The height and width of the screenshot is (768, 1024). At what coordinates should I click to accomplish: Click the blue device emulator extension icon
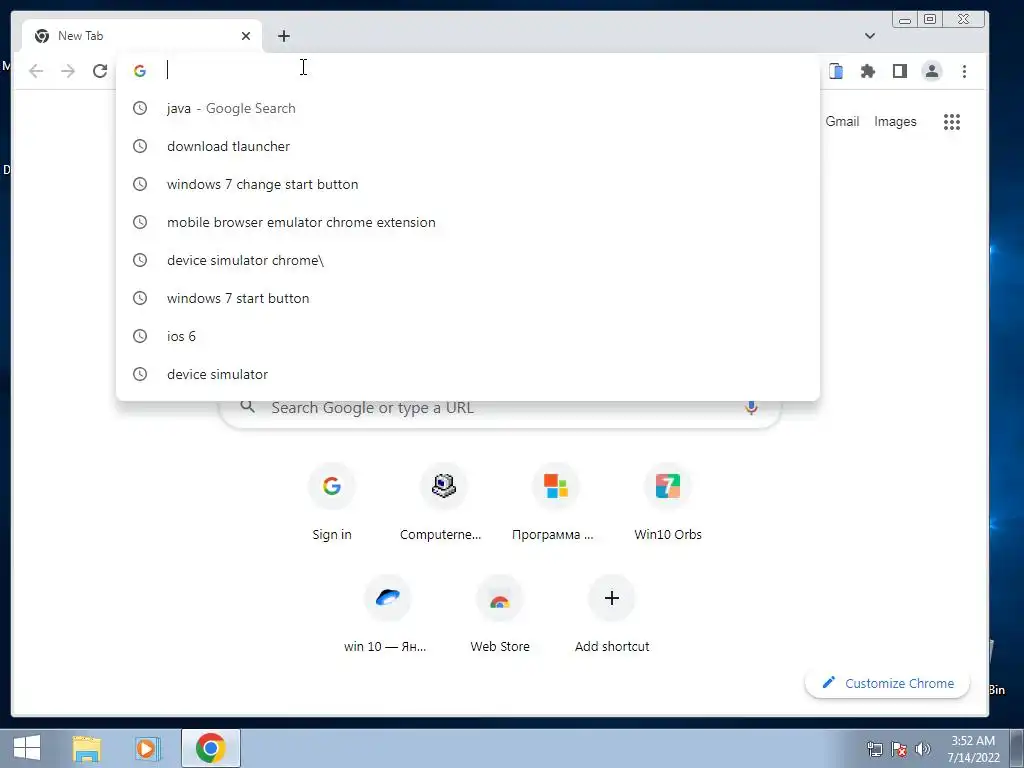(836, 71)
